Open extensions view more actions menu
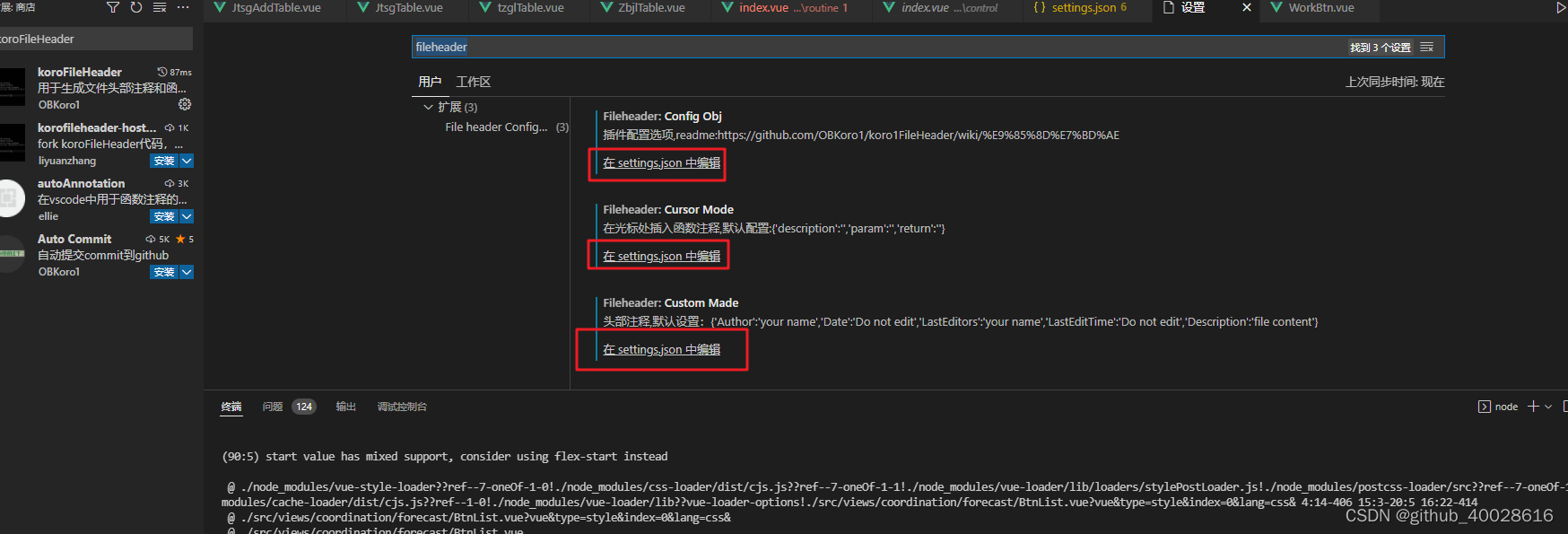 [183, 7]
